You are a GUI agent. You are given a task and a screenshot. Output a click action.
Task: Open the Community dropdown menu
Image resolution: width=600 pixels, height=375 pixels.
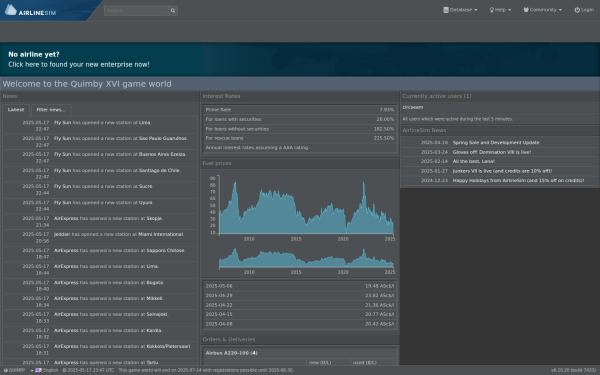pyautogui.click(x=543, y=10)
